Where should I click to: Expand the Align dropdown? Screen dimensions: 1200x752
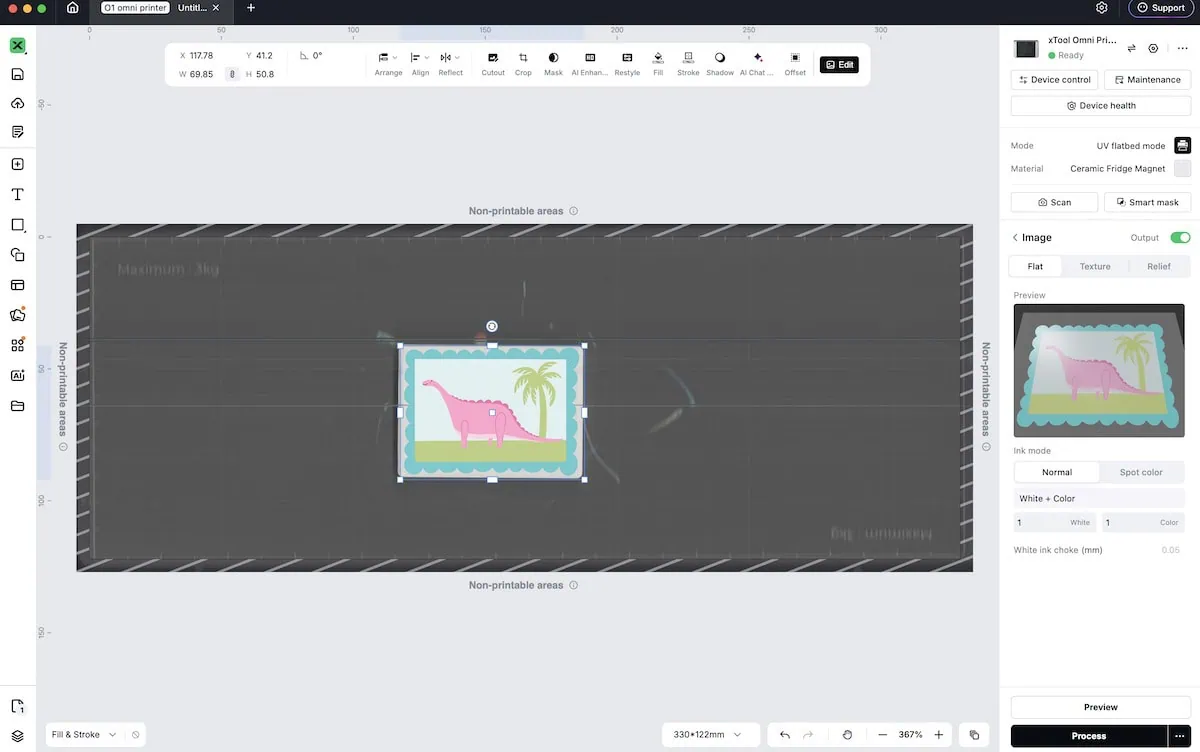coord(420,64)
